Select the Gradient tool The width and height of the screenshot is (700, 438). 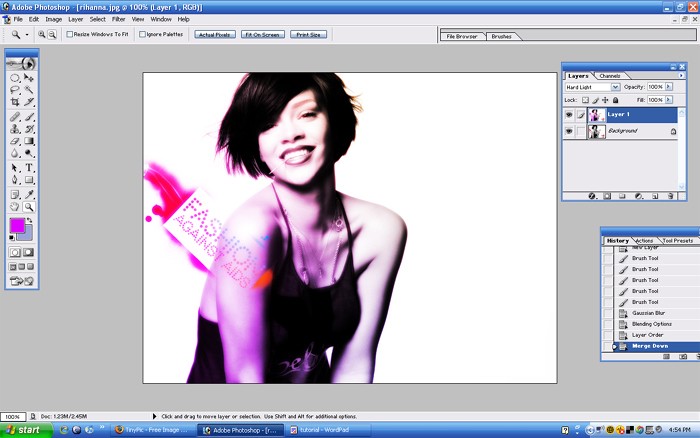(x=29, y=141)
